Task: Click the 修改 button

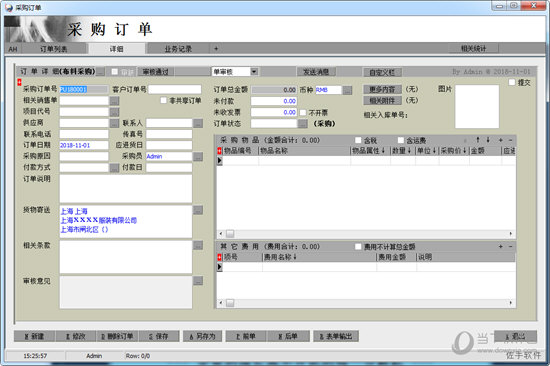Action: point(76,336)
